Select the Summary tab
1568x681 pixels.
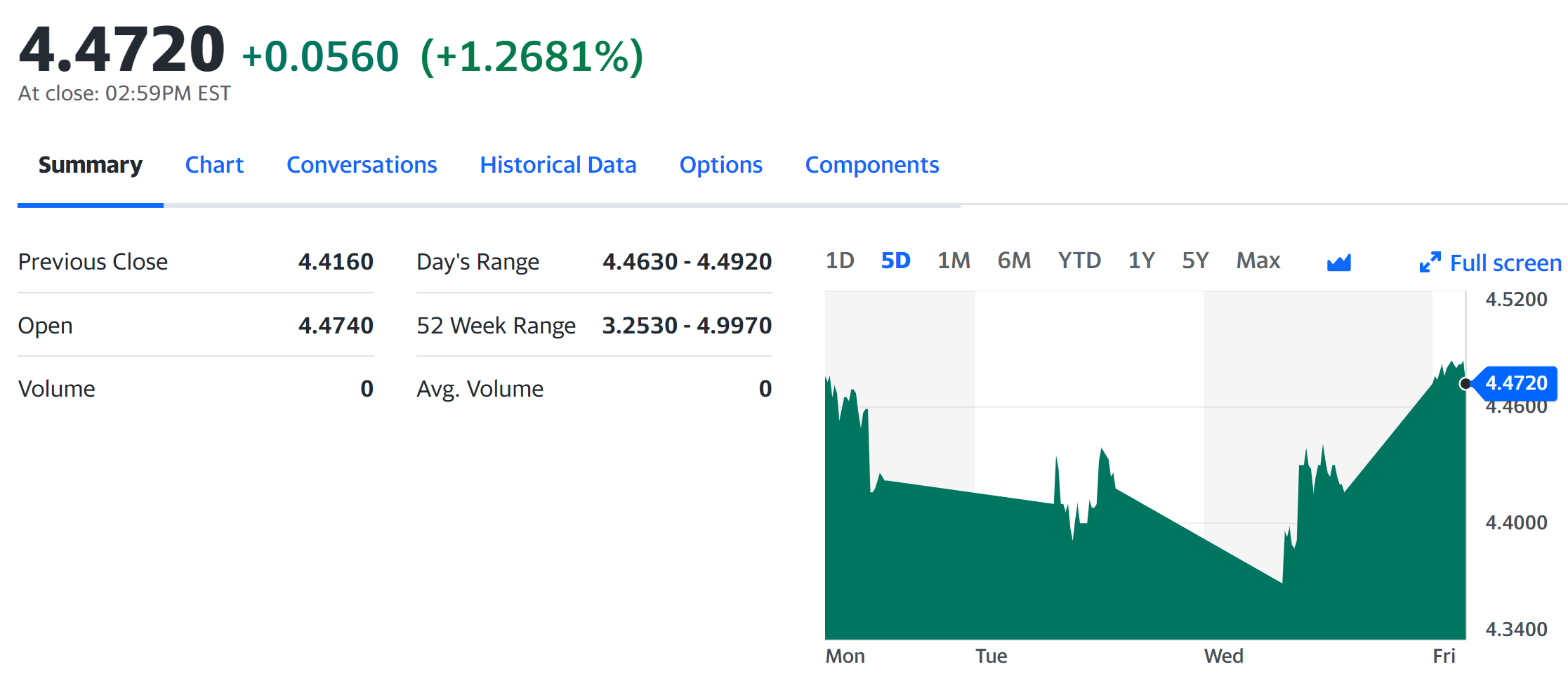pos(91,165)
